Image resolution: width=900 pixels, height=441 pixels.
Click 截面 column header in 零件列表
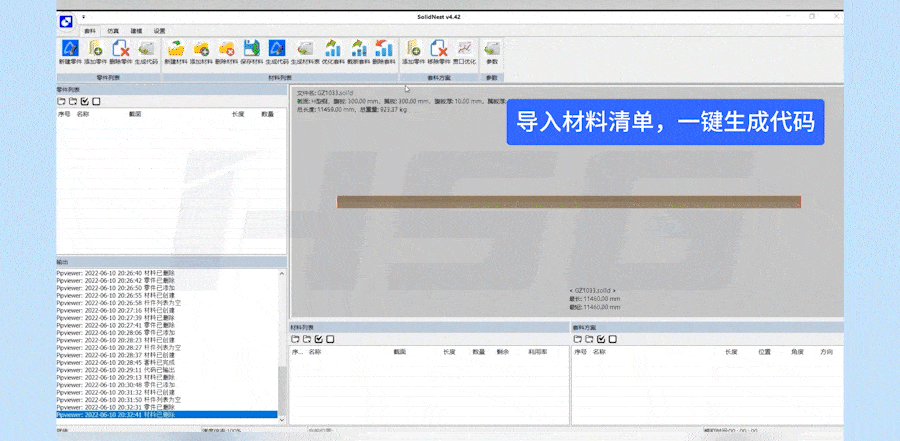click(135, 114)
